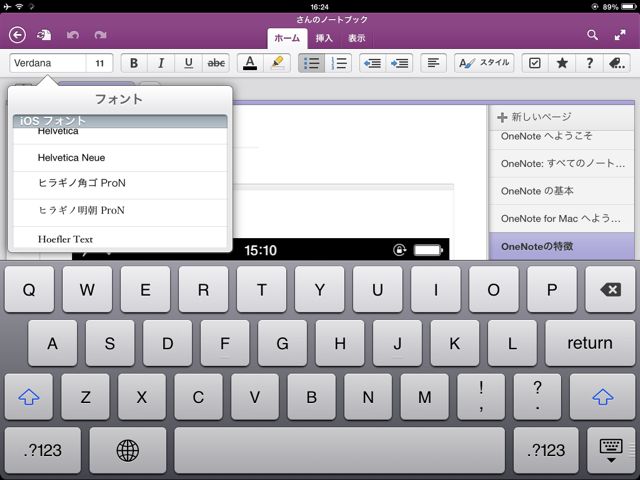Open the OneNote へようこそ page
Viewport: 640px width, 480px height.
pos(562,140)
